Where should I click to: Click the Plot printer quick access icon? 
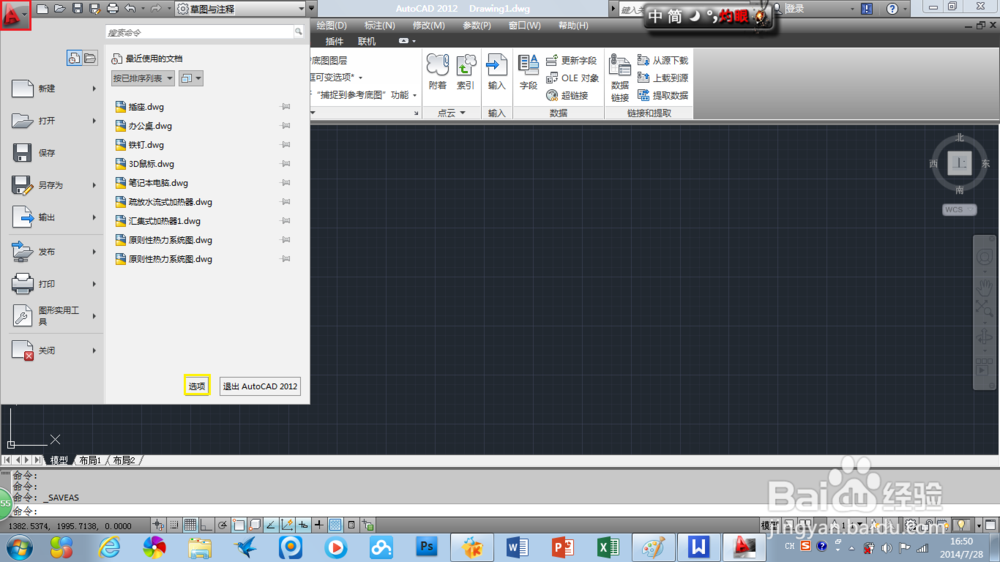point(113,8)
